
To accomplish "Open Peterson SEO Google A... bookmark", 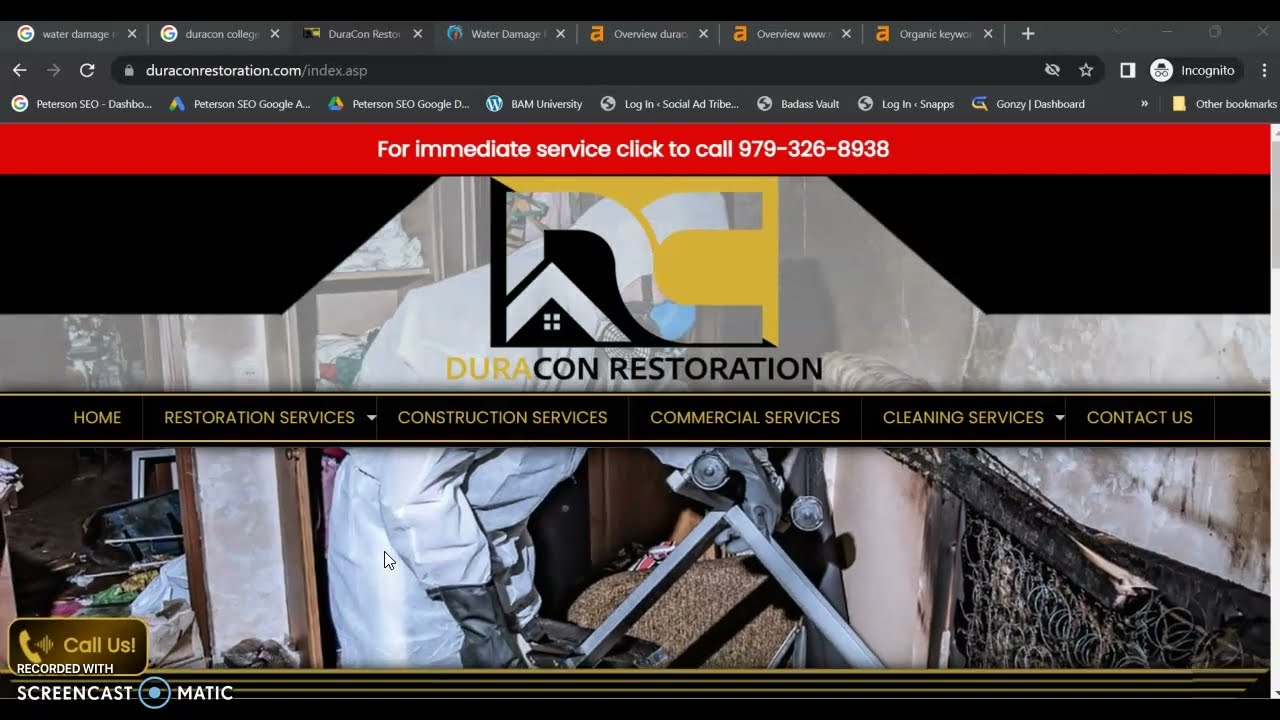I will 240,104.
